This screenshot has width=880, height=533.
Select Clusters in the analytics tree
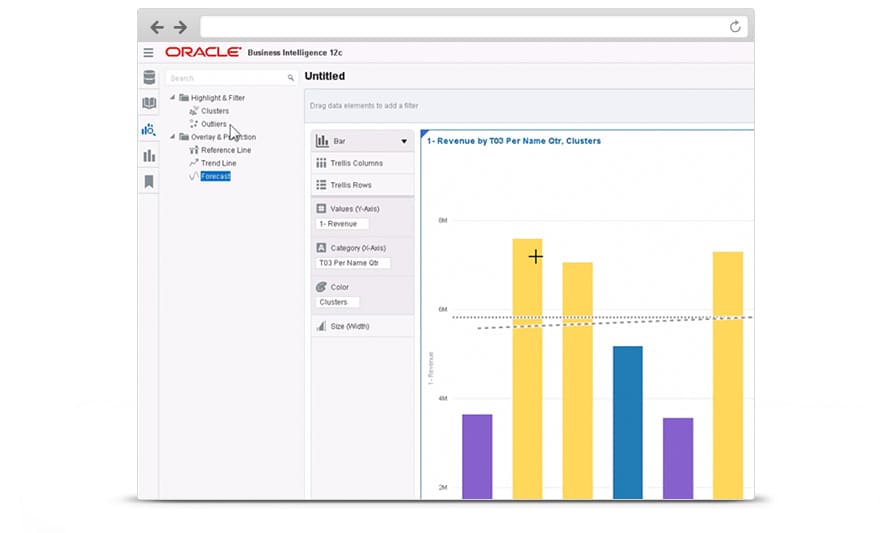point(214,111)
